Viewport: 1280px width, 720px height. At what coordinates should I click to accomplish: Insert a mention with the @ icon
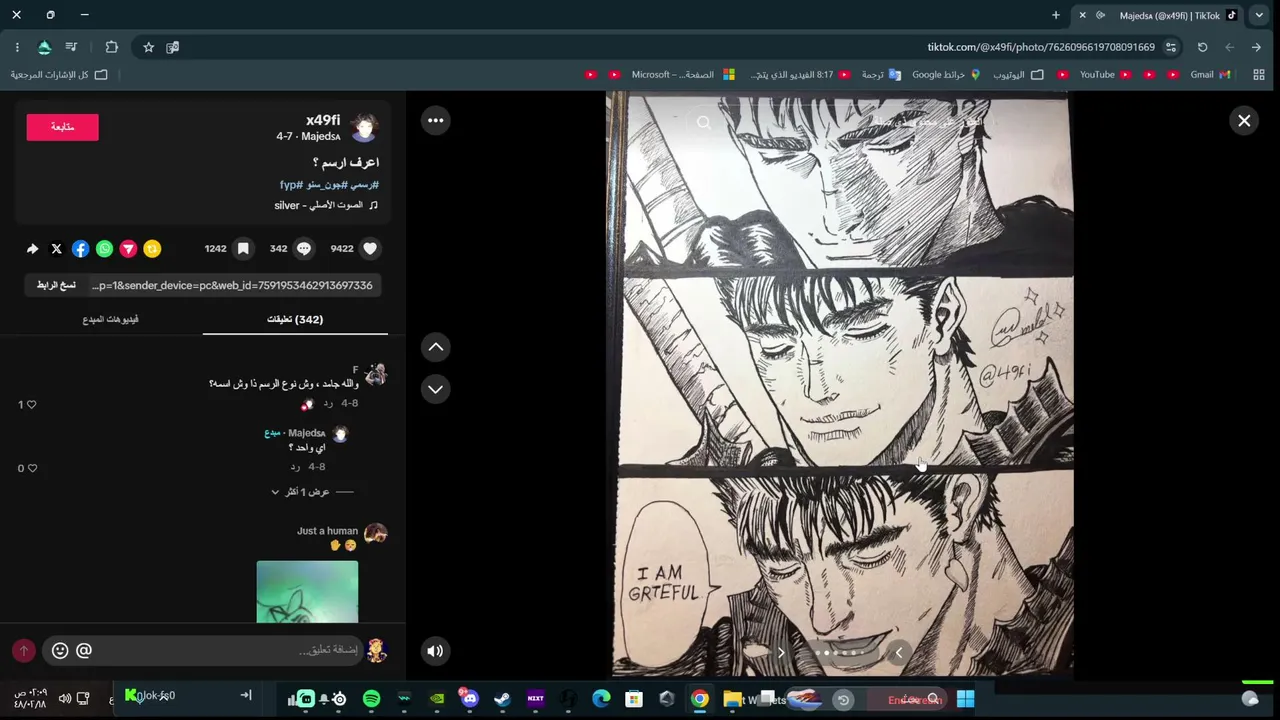pyautogui.click(x=84, y=651)
